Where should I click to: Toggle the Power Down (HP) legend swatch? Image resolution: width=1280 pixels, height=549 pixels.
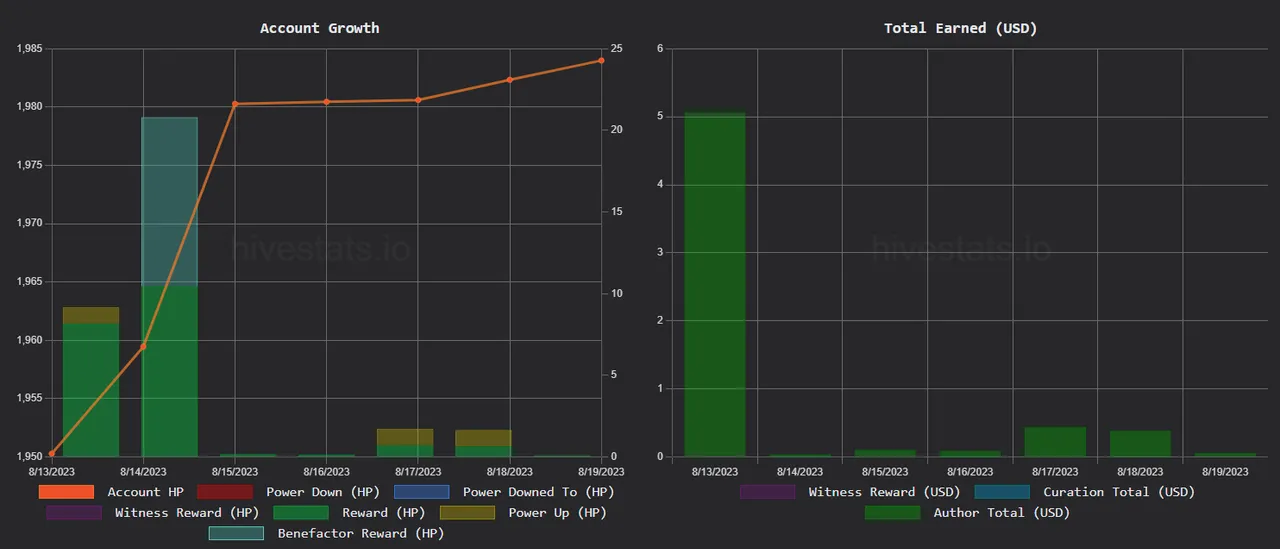(x=225, y=492)
